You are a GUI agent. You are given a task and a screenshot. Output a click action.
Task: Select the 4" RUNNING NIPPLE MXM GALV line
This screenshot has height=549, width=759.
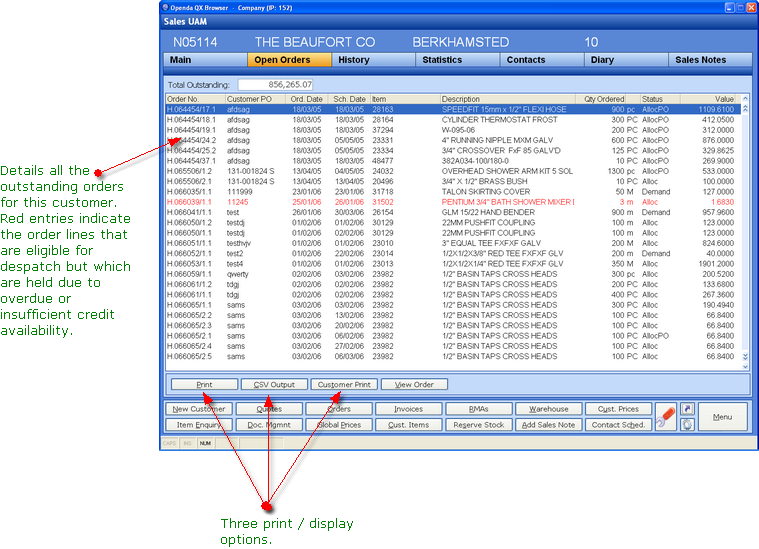(x=453, y=140)
